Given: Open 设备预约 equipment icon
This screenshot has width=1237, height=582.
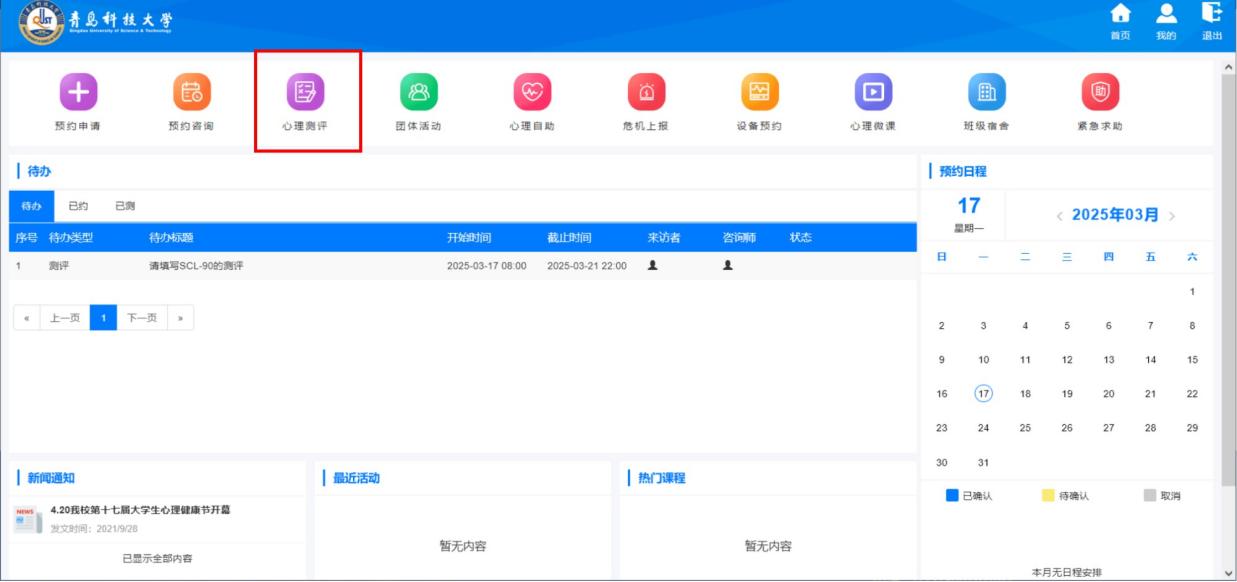Looking at the screenshot, I should click(x=758, y=92).
